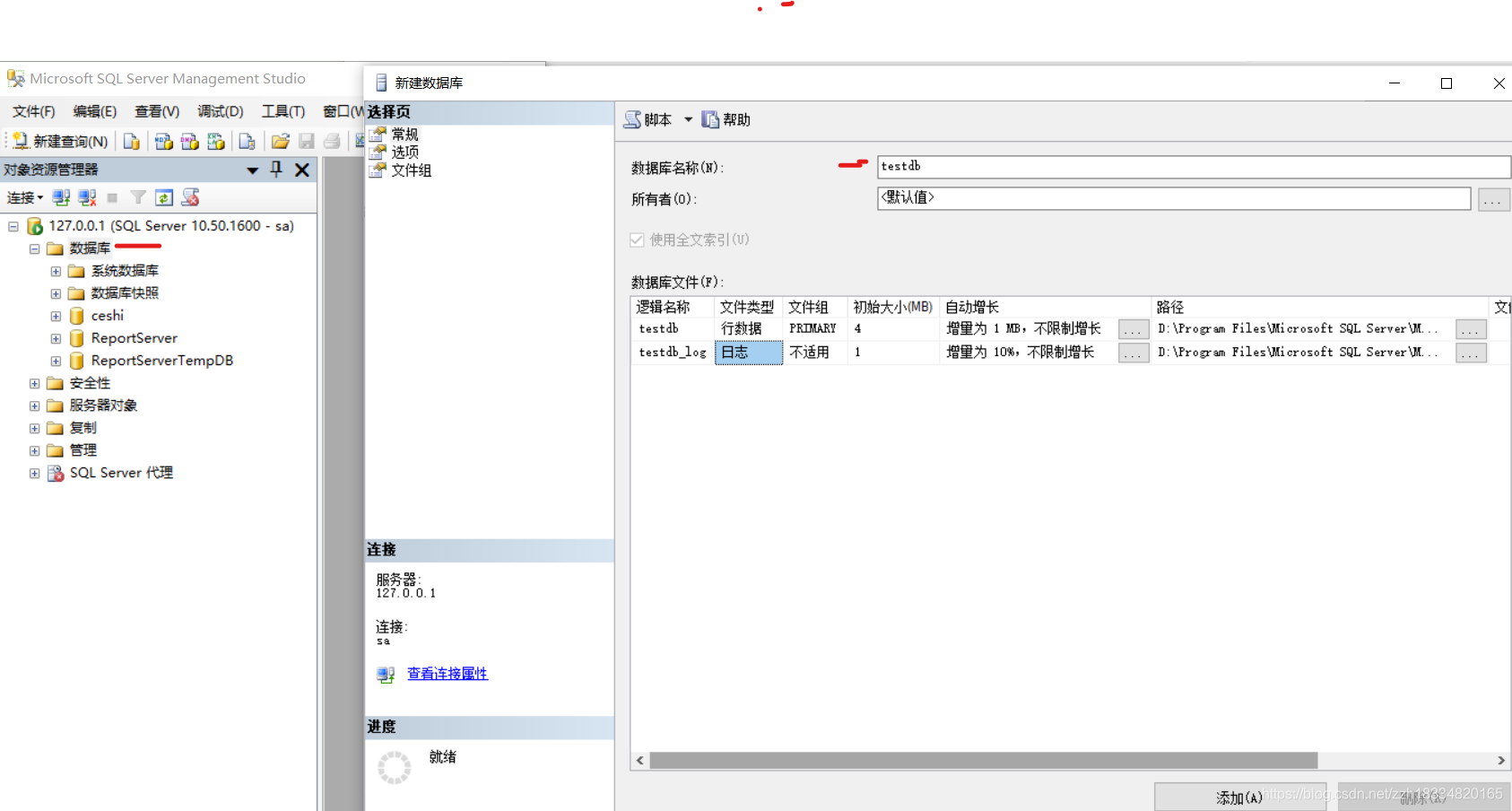Viewport: 1512px width, 811px height.
Task: Click the PRIMARY filegroup cell
Action: (x=815, y=329)
